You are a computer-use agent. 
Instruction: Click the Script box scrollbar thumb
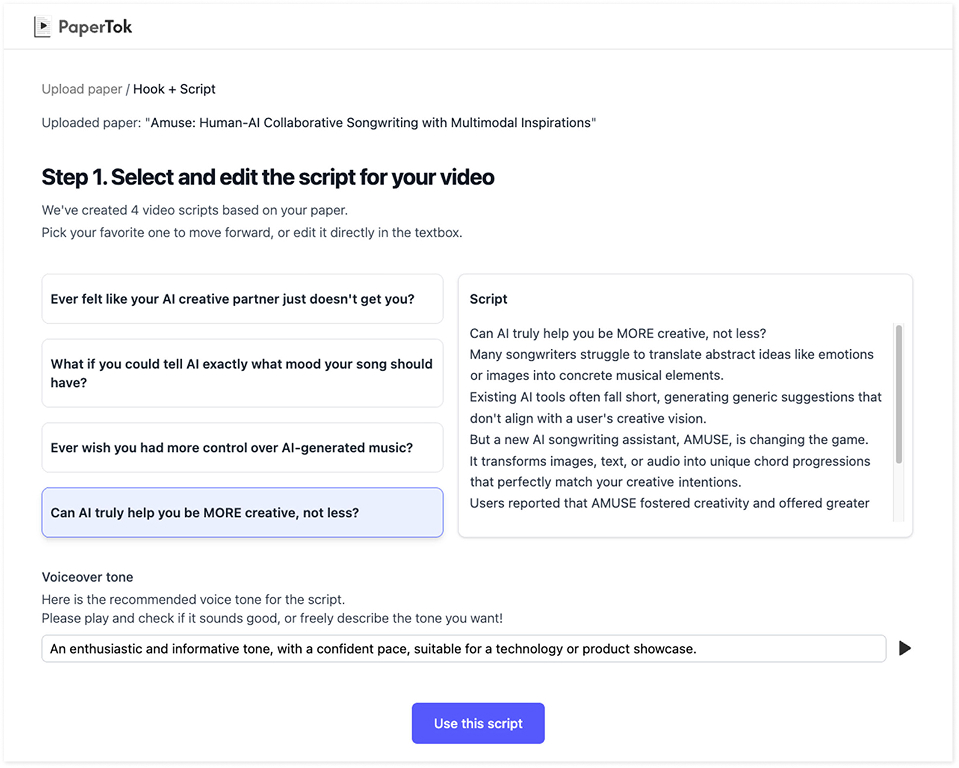[x=899, y=393]
